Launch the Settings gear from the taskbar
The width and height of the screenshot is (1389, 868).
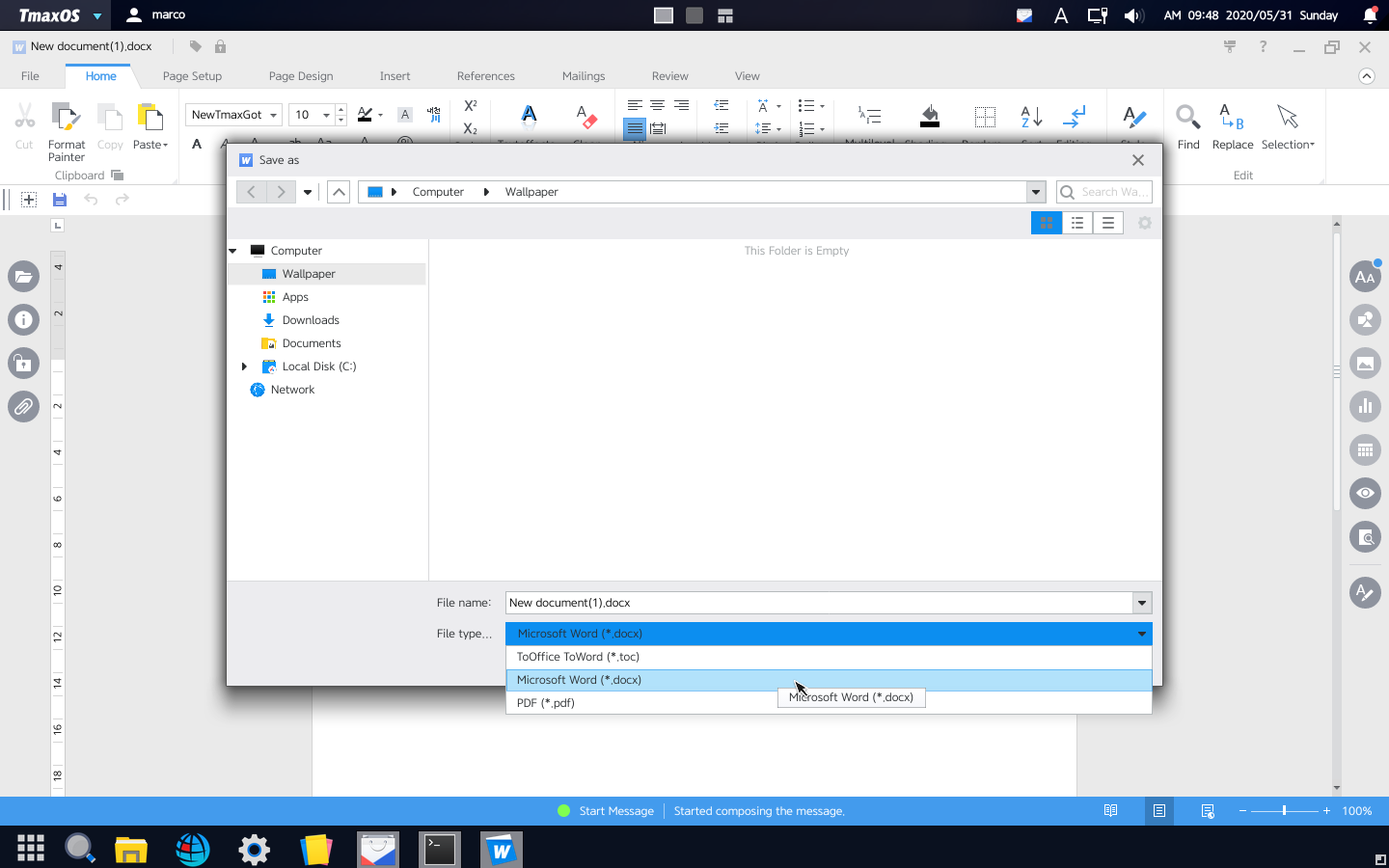[x=253, y=849]
